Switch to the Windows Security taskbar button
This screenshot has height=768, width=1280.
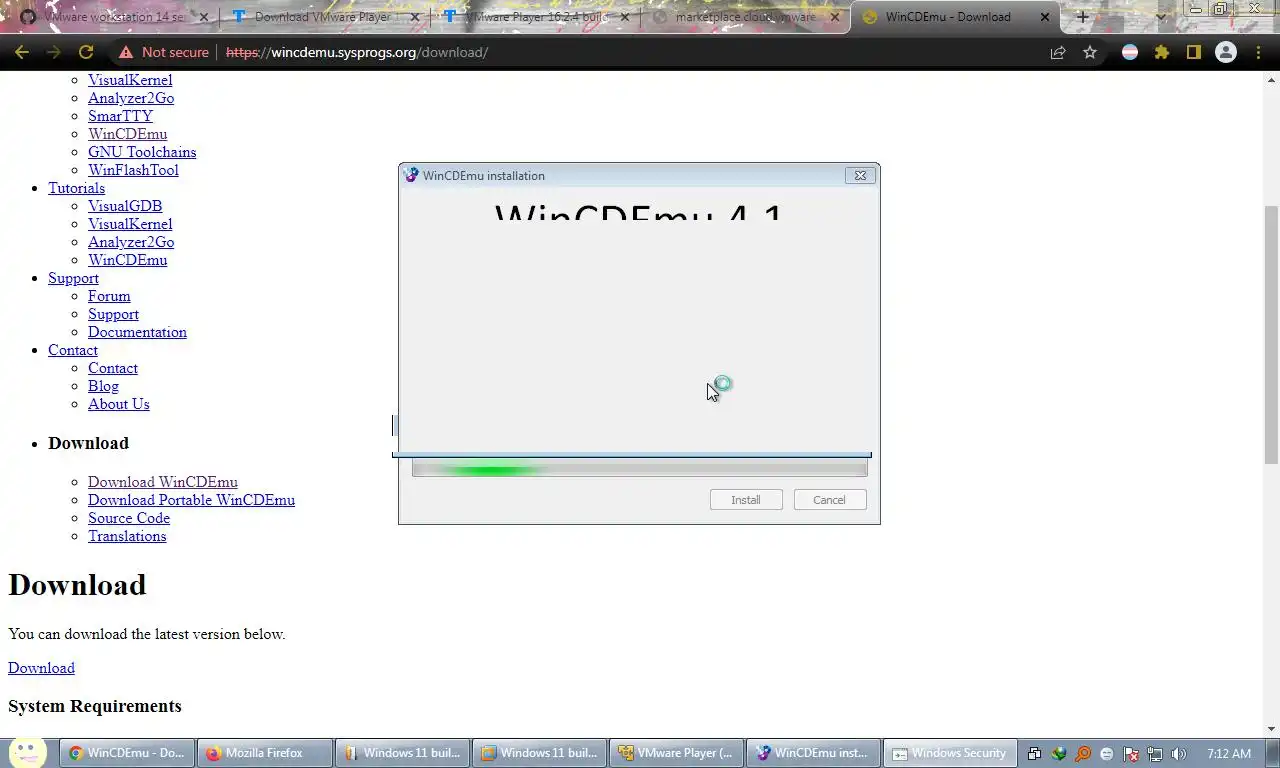(950, 753)
